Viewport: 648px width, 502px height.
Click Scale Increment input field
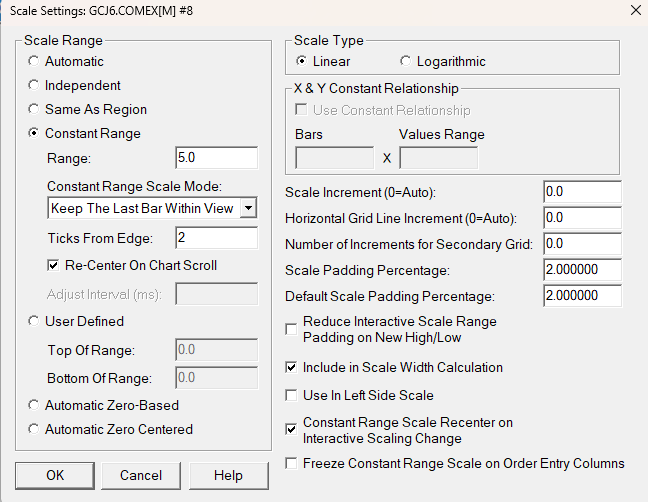point(582,192)
